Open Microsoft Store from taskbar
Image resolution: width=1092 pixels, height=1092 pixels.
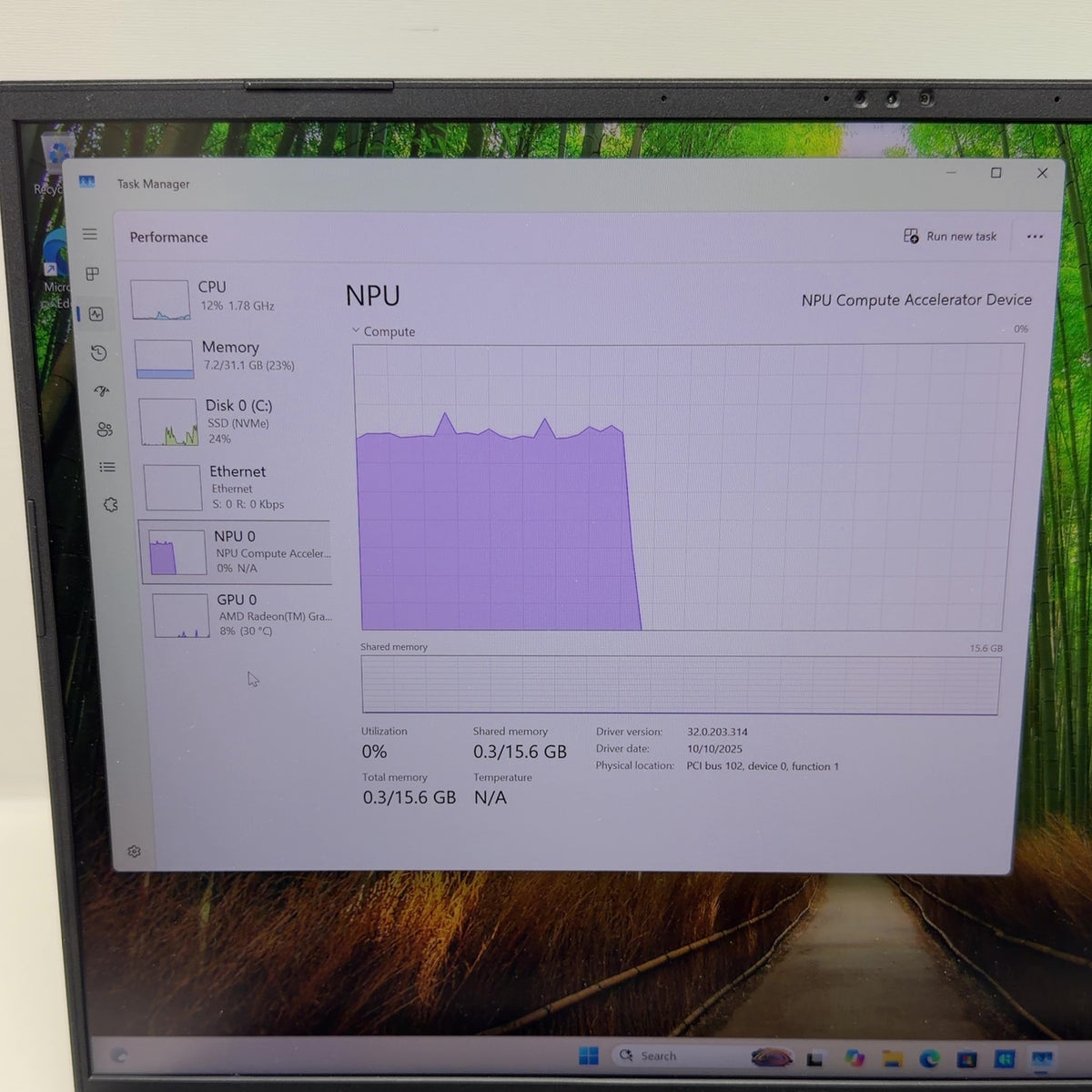pyautogui.click(x=966, y=1059)
